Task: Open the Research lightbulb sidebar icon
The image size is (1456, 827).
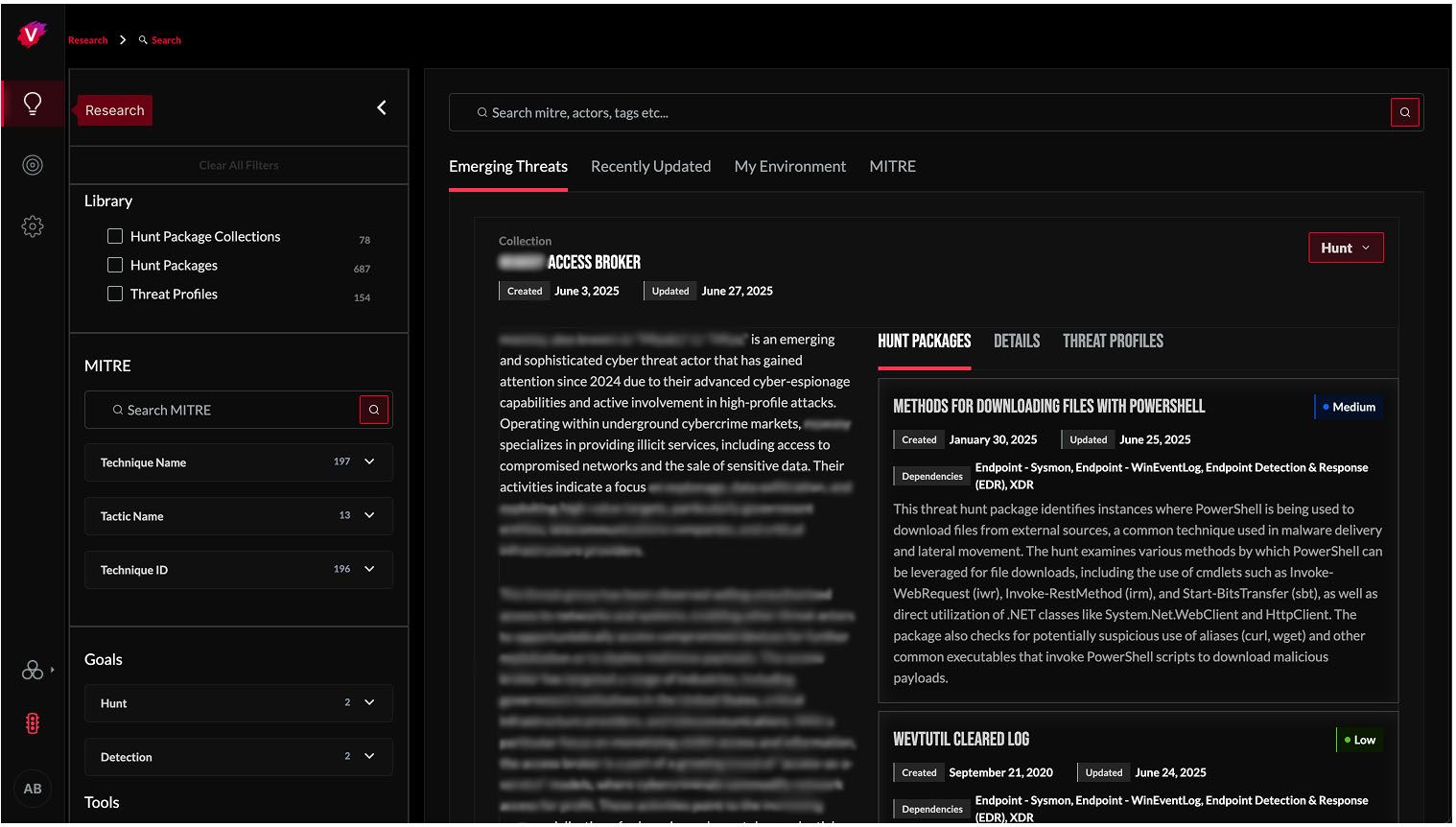Action: point(33,104)
